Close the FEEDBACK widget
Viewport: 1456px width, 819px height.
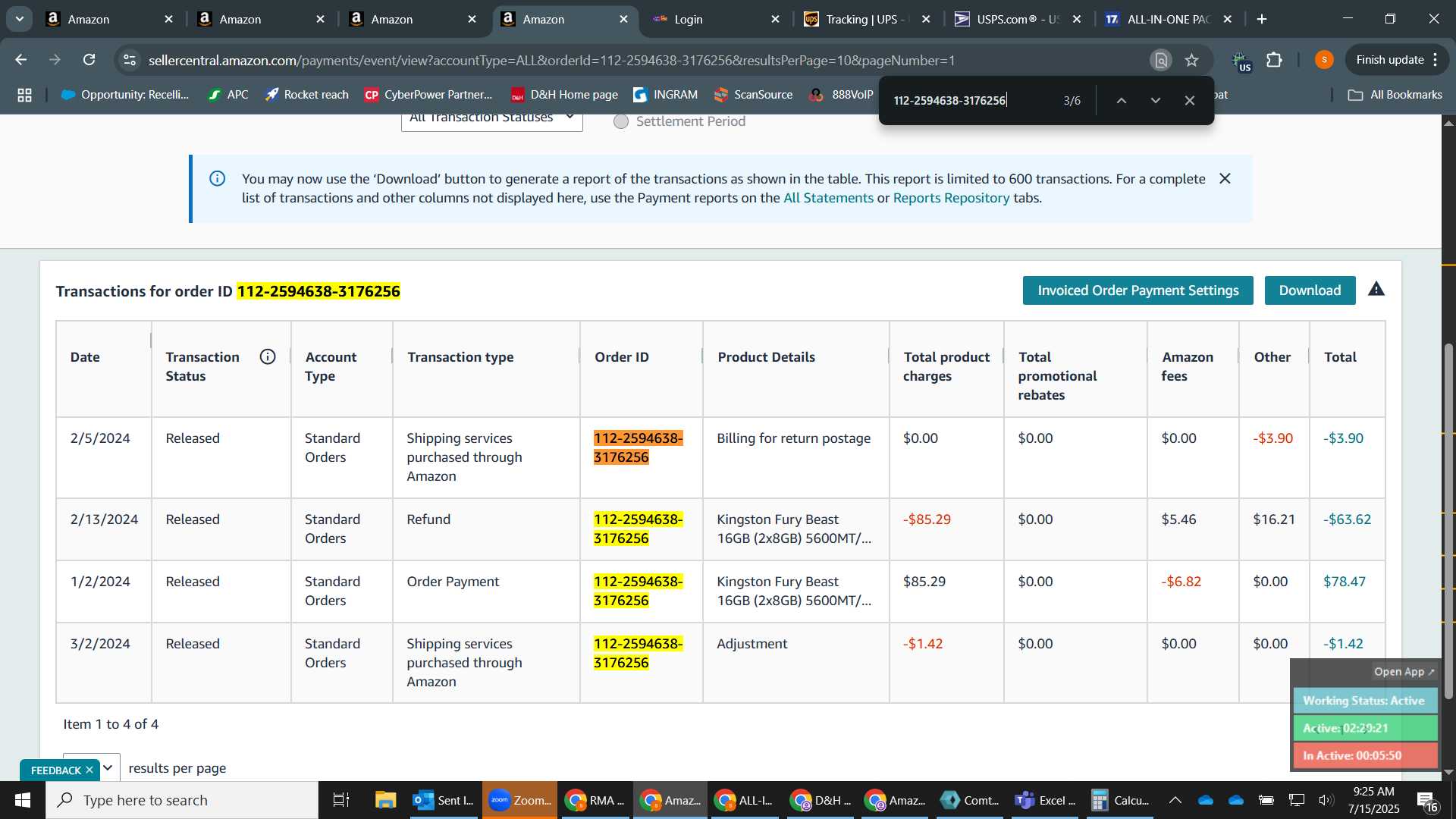(89, 770)
